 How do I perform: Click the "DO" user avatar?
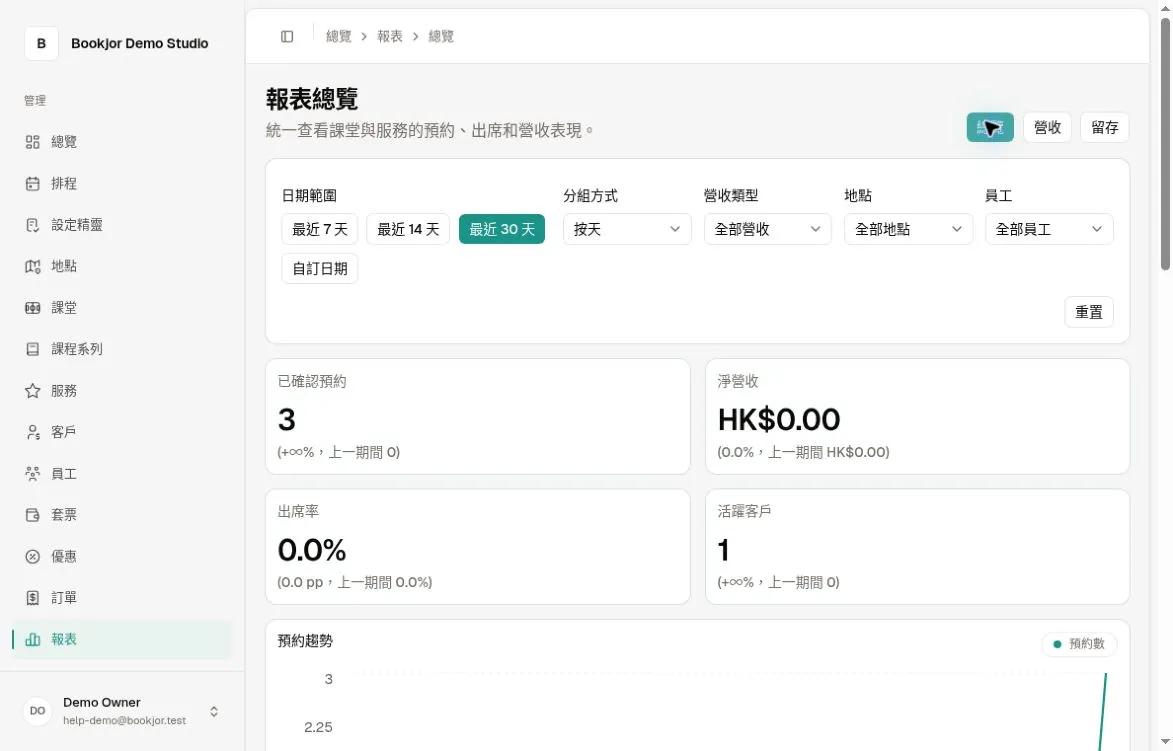click(x=37, y=711)
